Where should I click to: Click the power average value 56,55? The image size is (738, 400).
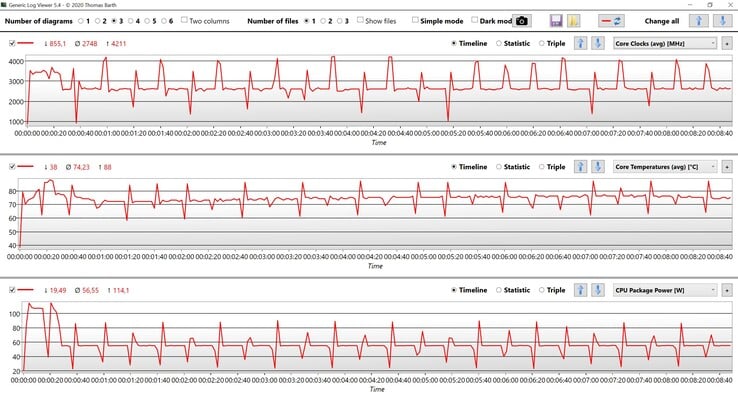click(90, 290)
